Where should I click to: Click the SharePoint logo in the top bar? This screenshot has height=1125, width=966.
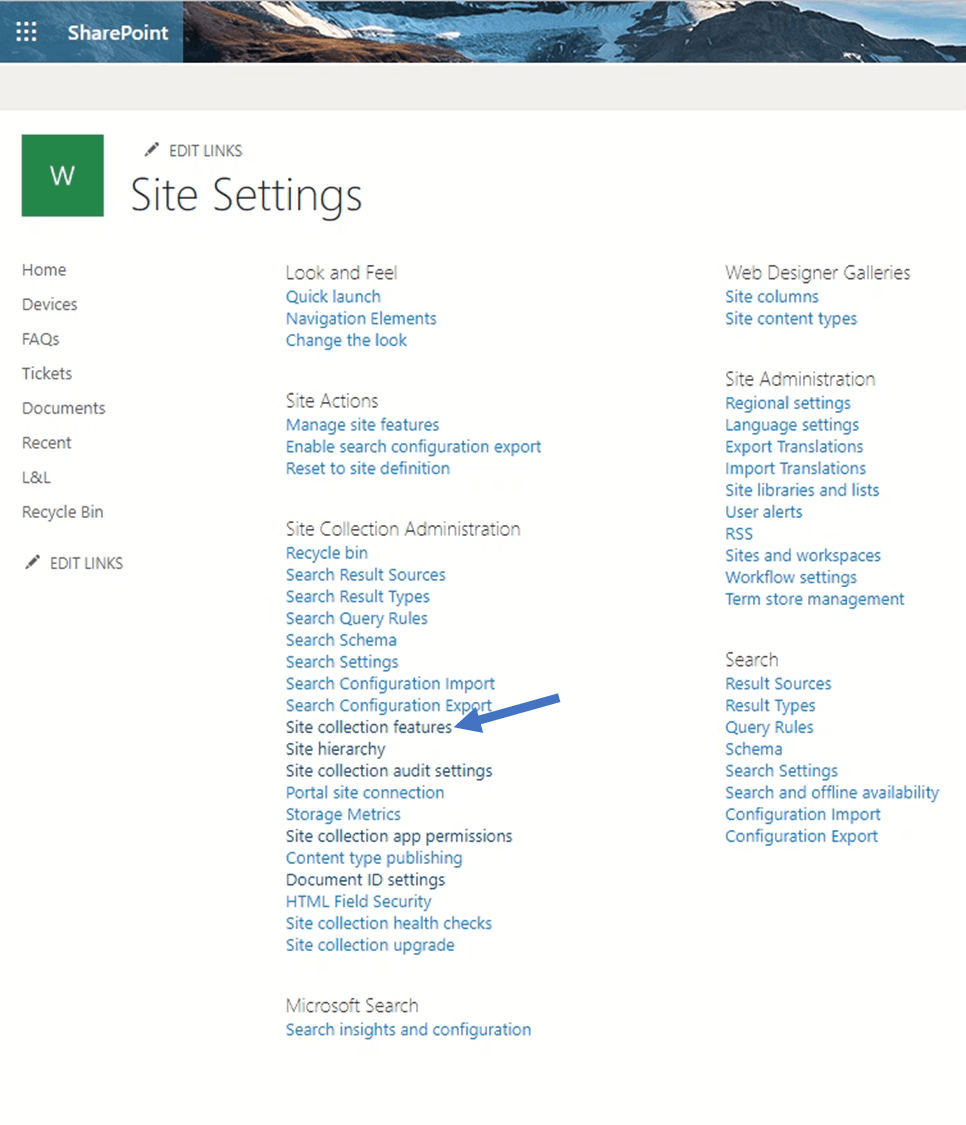pos(117,32)
